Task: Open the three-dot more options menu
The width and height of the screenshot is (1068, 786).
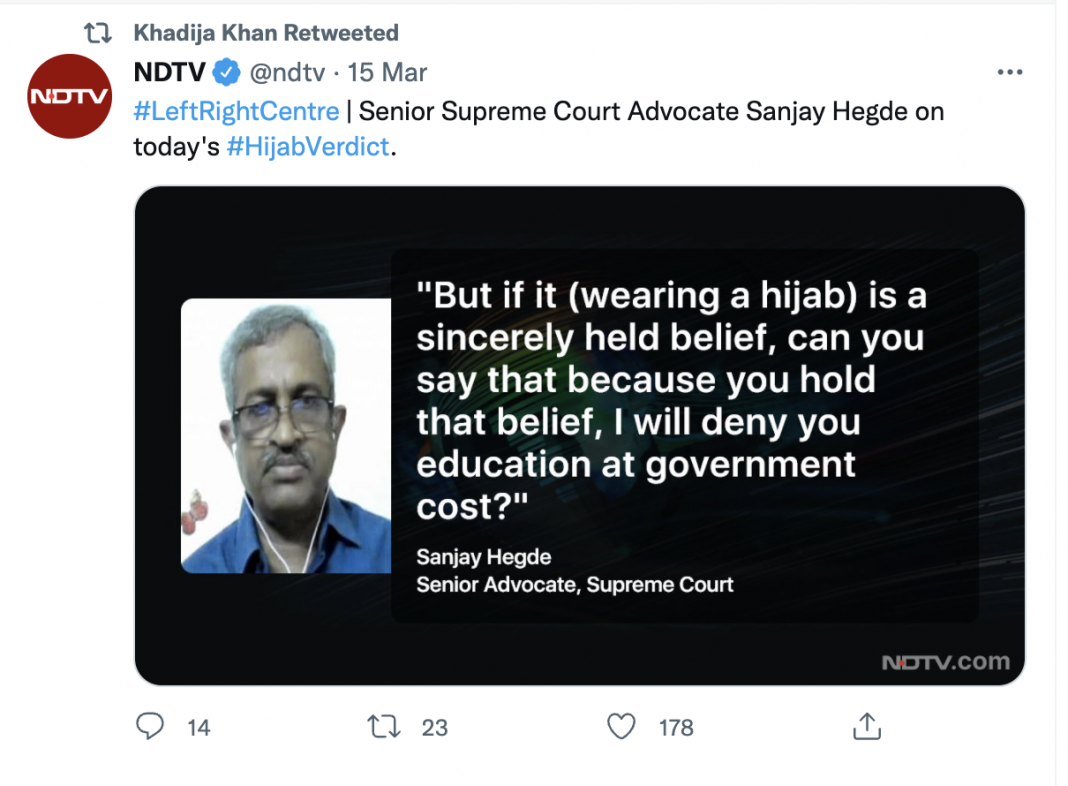Action: 1010,73
